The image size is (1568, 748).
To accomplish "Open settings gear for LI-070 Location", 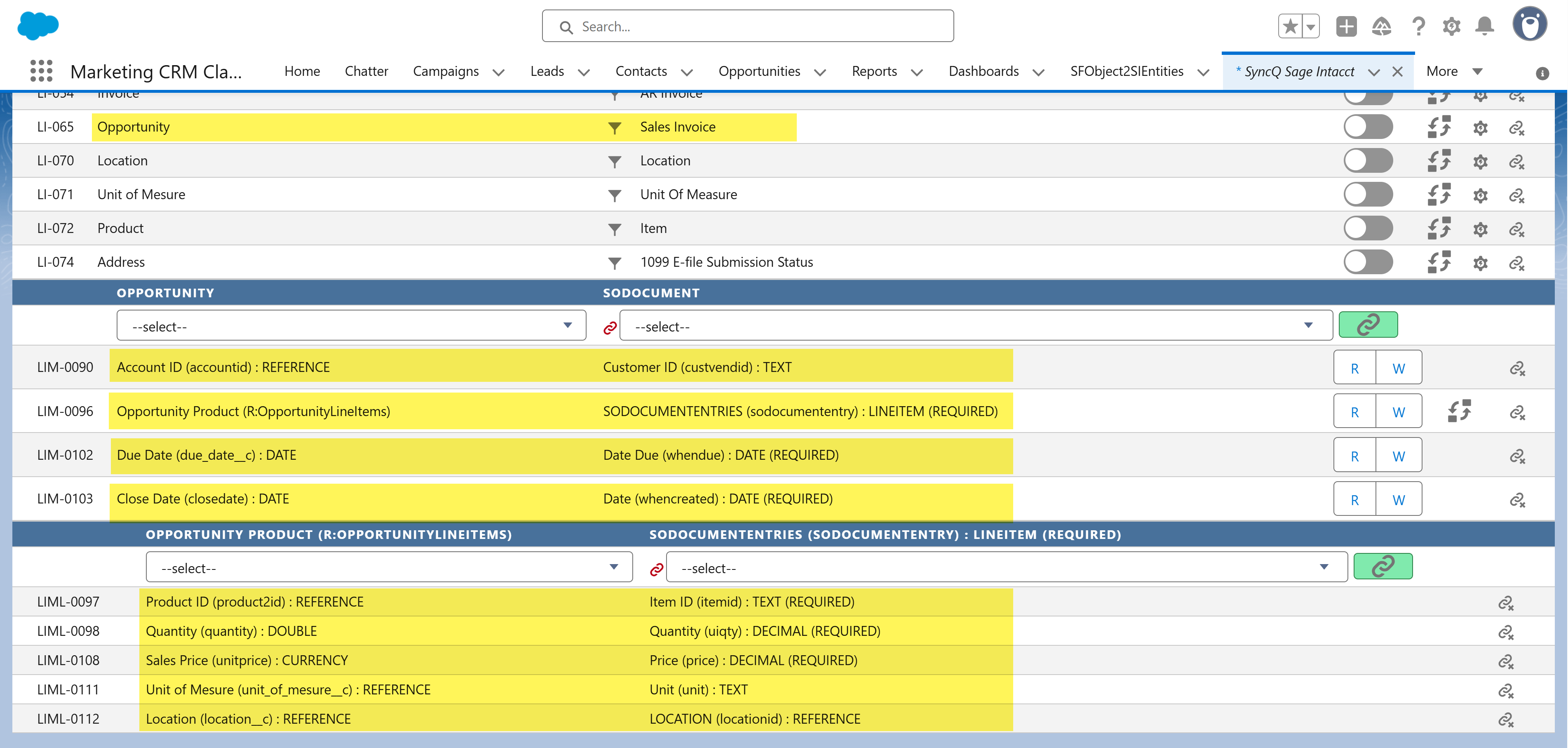I will pyautogui.click(x=1480, y=161).
